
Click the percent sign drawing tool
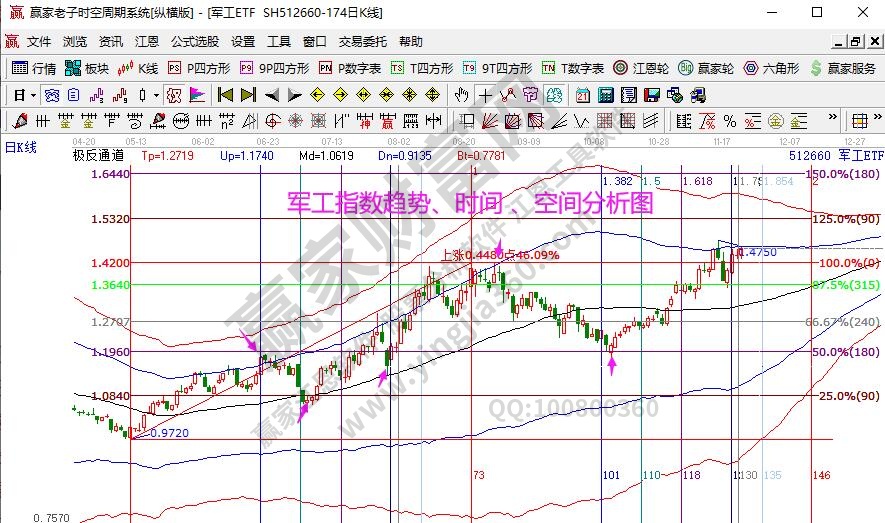(x=730, y=121)
